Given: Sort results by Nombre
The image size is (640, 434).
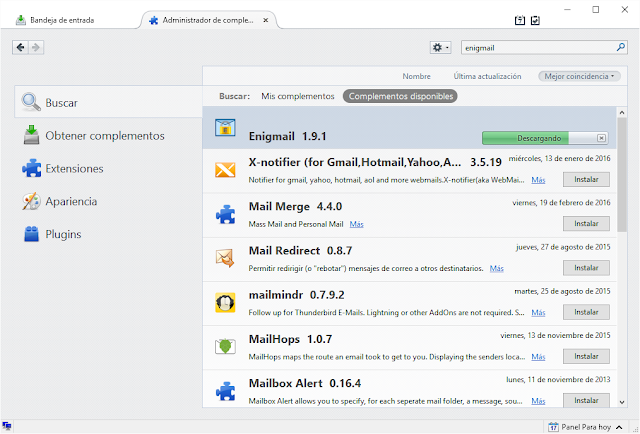Looking at the screenshot, I should 416,76.
